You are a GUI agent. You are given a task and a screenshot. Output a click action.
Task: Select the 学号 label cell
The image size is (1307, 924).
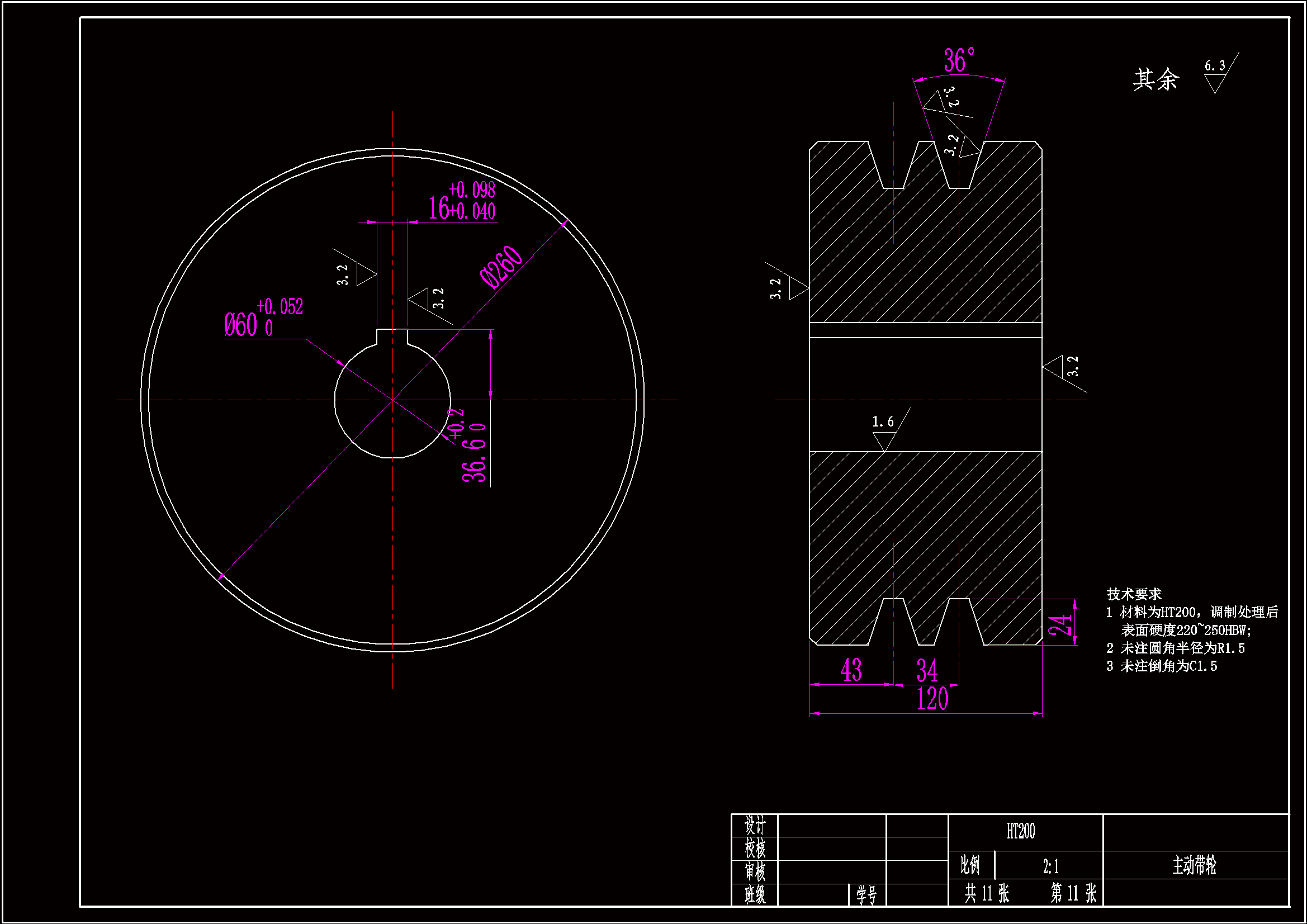pos(867,895)
